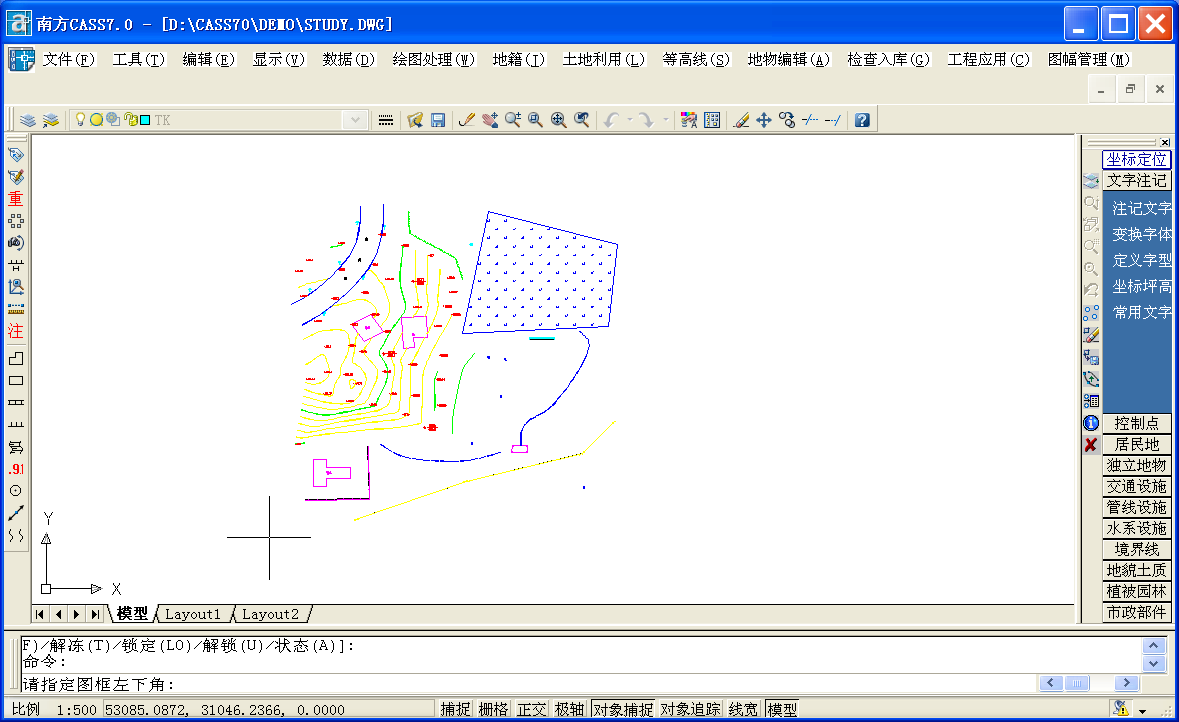Toggle layer freeze sun icon
The height and width of the screenshot is (722, 1179).
[x=96, y=120]
